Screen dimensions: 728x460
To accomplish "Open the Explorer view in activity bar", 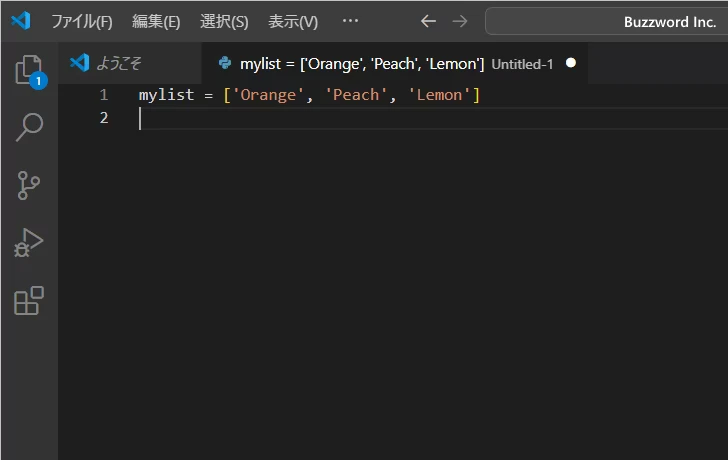I will (x=28, y=70).
